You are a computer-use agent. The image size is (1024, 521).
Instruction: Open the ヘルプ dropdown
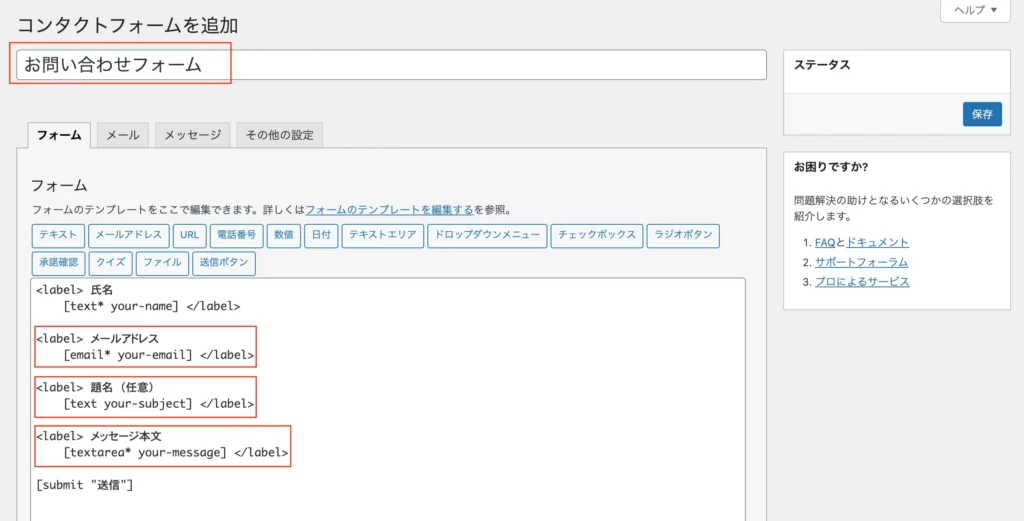pyautogui.click(x=976, y=10)
